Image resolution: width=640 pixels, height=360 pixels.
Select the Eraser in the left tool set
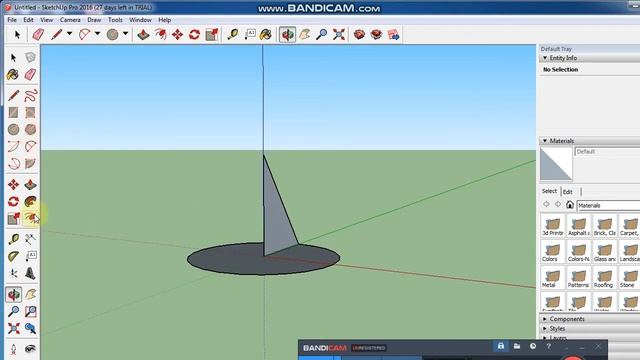30,74
